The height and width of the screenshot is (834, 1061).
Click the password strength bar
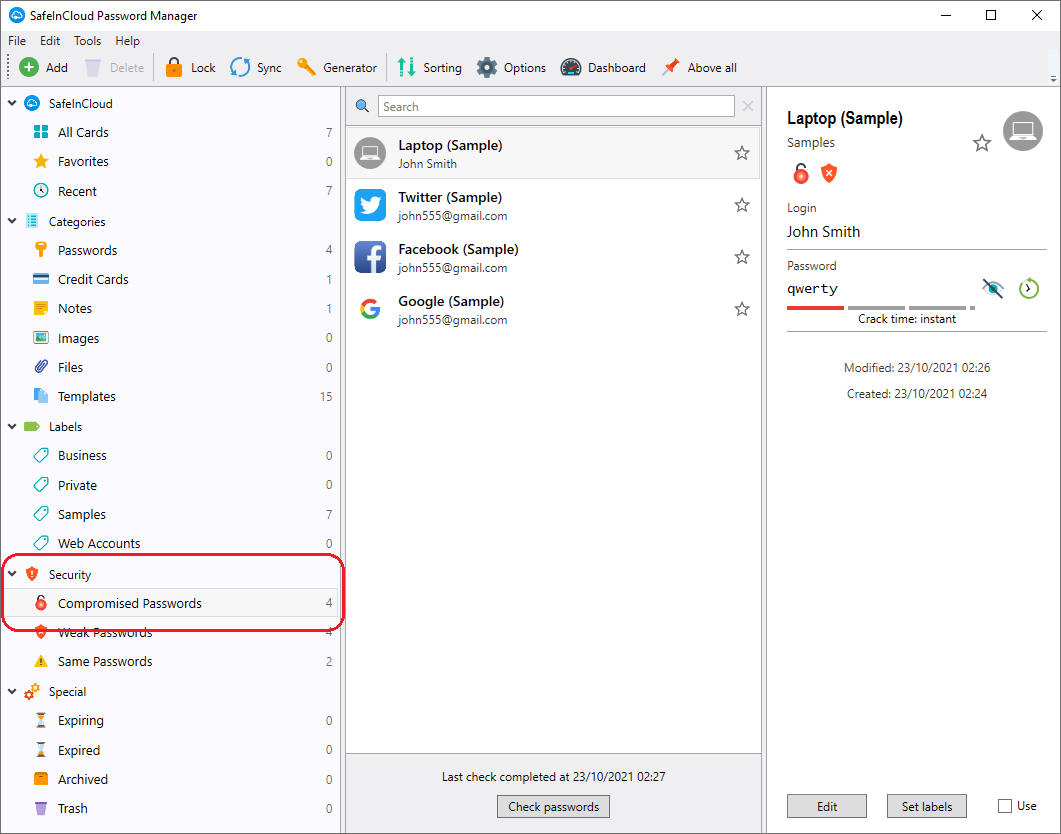tap(880, 308)
